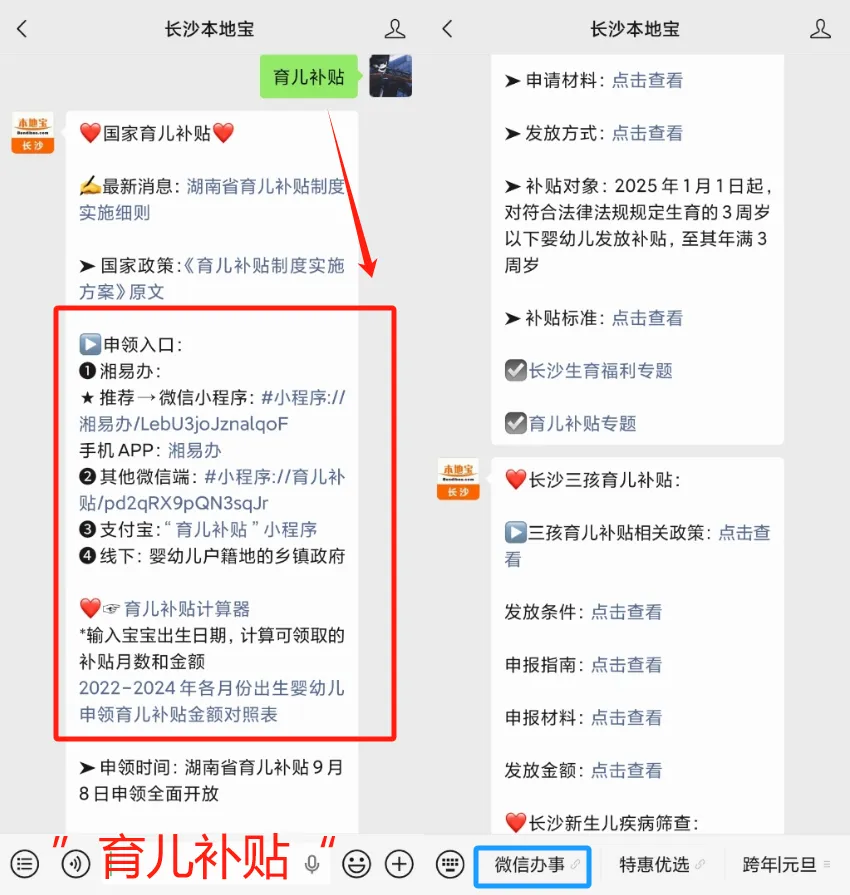Open the 湖南省育儿补贴制度实施细则 link

click(x=212, y=199)
